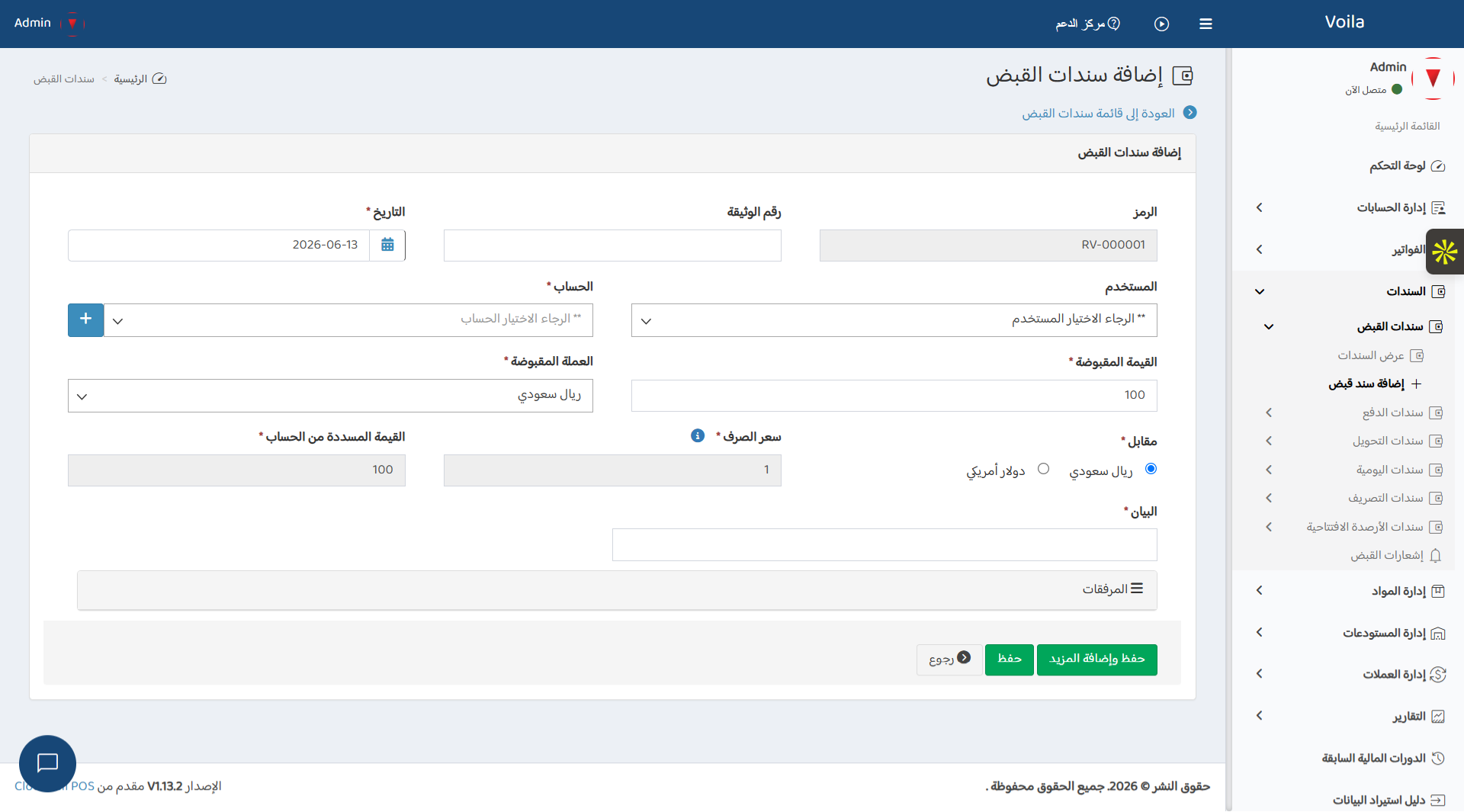Select ريال سعودي radio option
Screen dimensions: 1464x812
click(1151, 469)
